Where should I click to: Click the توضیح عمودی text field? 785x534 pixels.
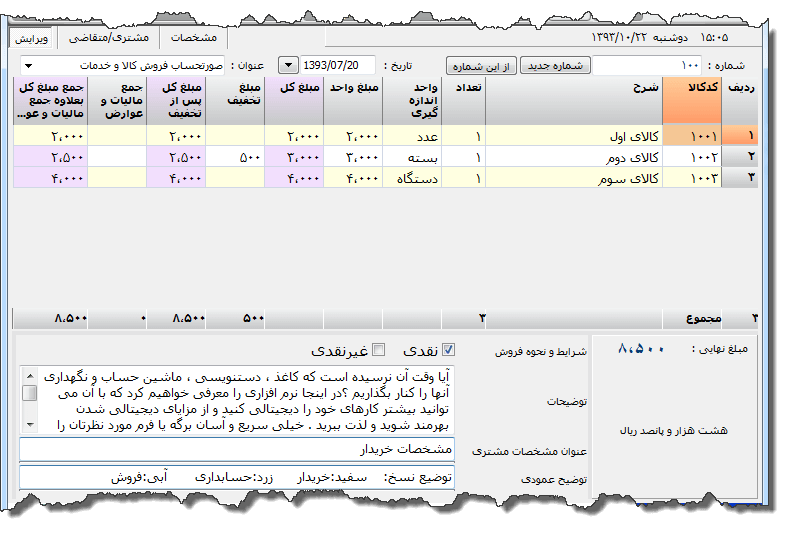click(236, 477)
